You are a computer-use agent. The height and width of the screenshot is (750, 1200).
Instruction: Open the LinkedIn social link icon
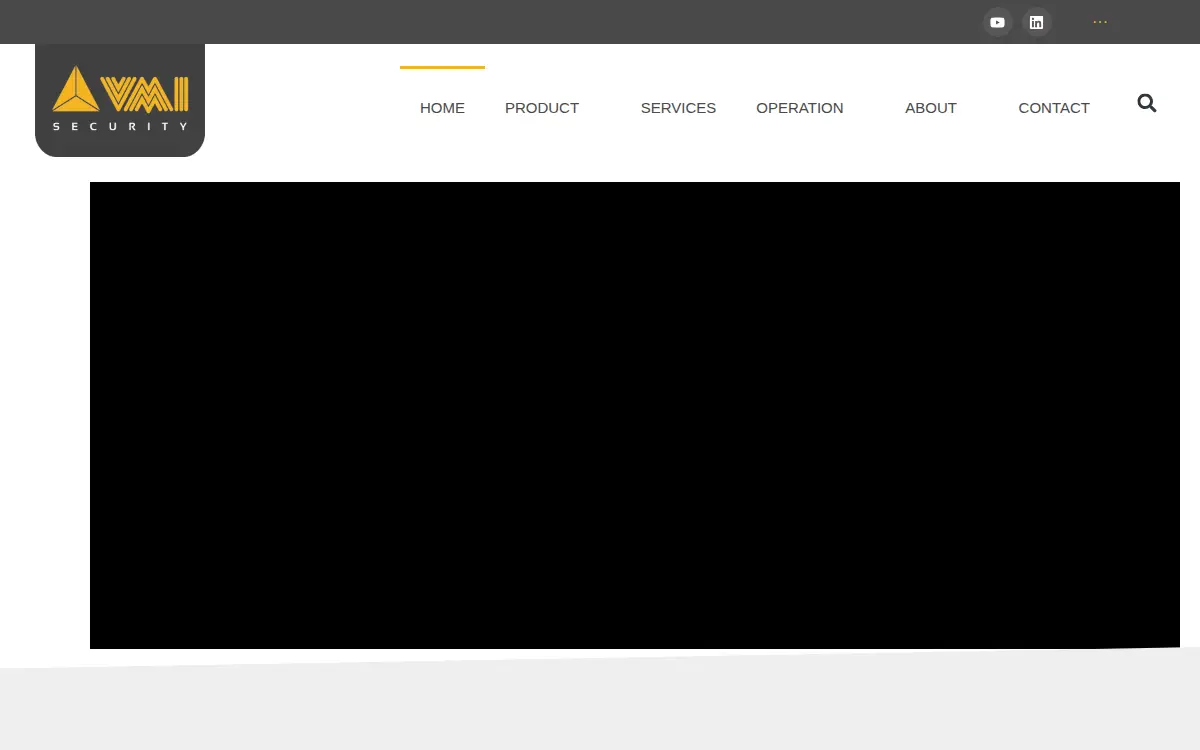(1037, 22)
